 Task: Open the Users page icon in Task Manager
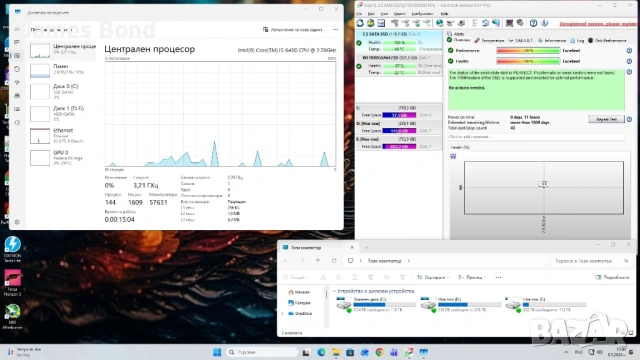point(17,96)
